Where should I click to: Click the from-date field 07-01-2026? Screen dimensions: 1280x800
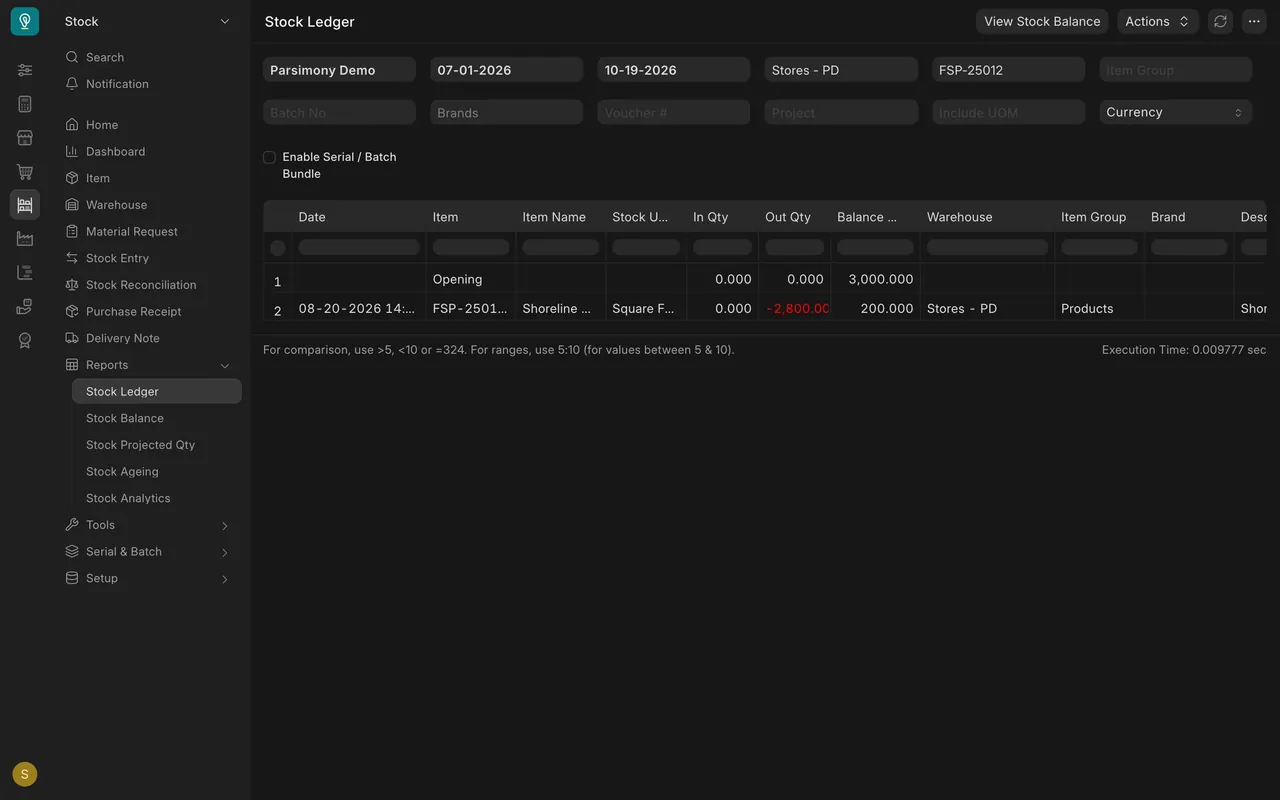coord(507,70)
